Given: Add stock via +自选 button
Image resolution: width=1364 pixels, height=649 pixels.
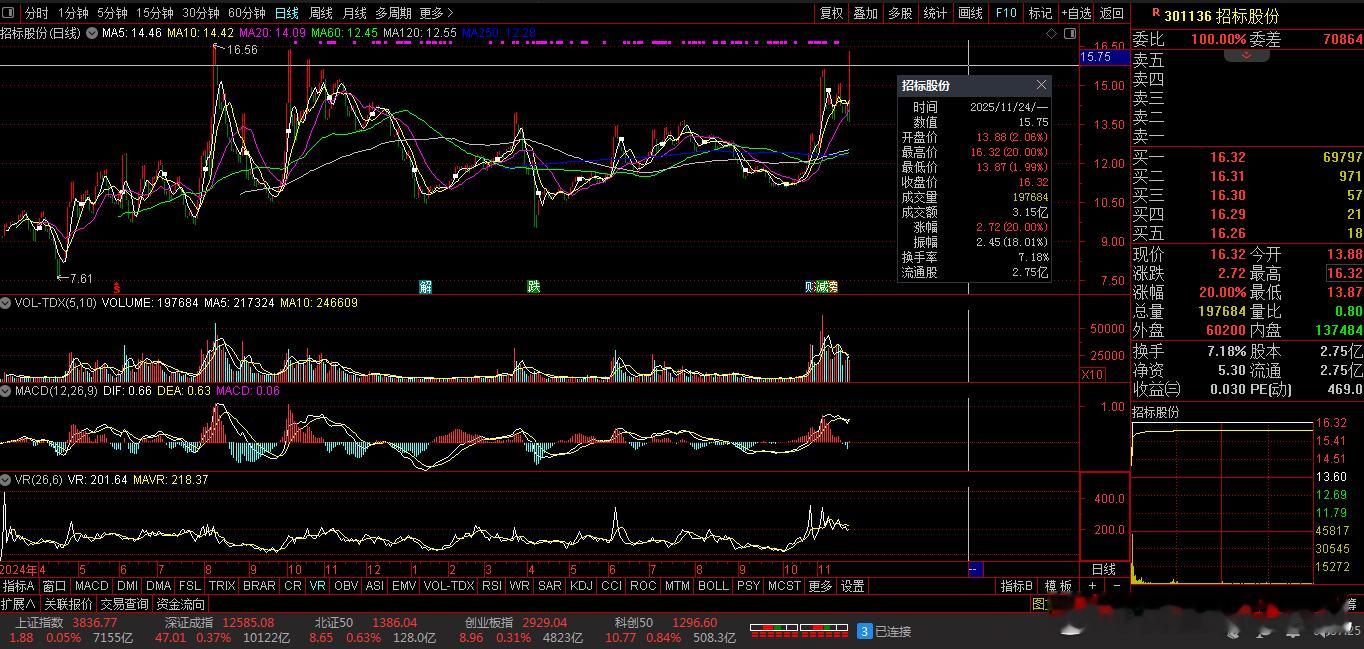Looking at the screenshot, I should [x=1076, y=13].
